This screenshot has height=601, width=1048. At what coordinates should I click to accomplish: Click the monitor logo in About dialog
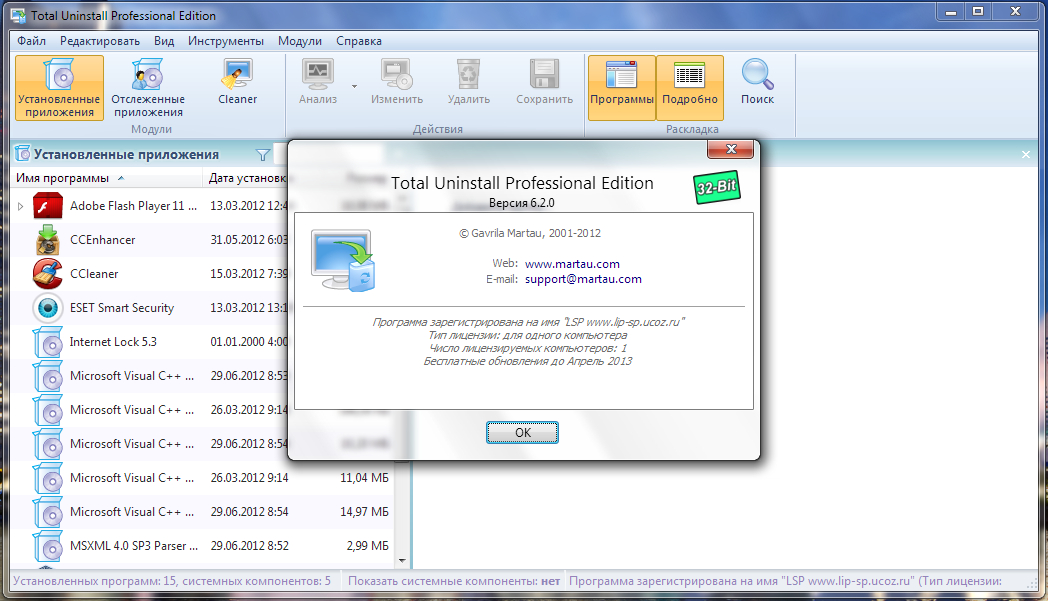344,260
